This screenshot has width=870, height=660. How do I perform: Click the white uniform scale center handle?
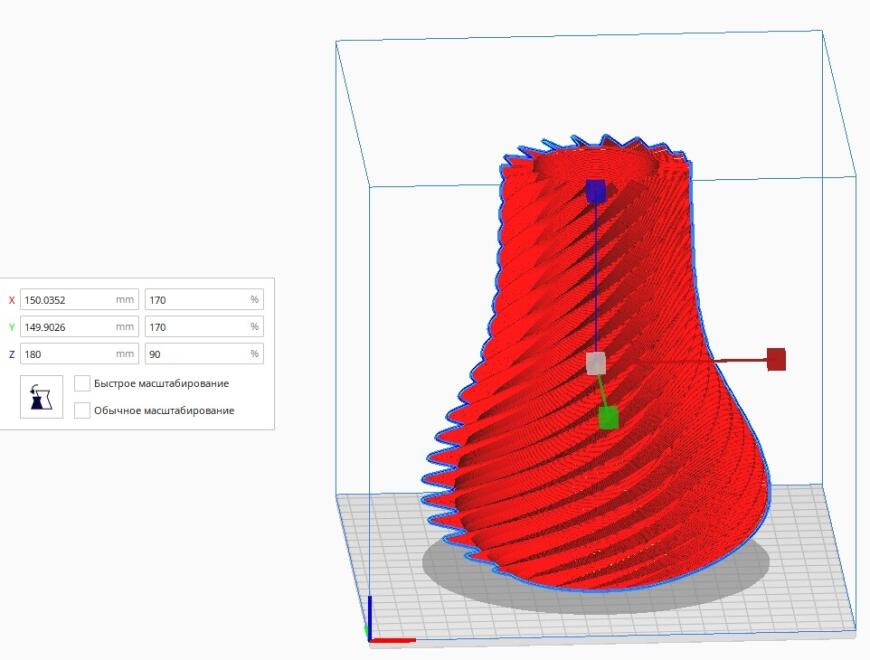(596, 363)
